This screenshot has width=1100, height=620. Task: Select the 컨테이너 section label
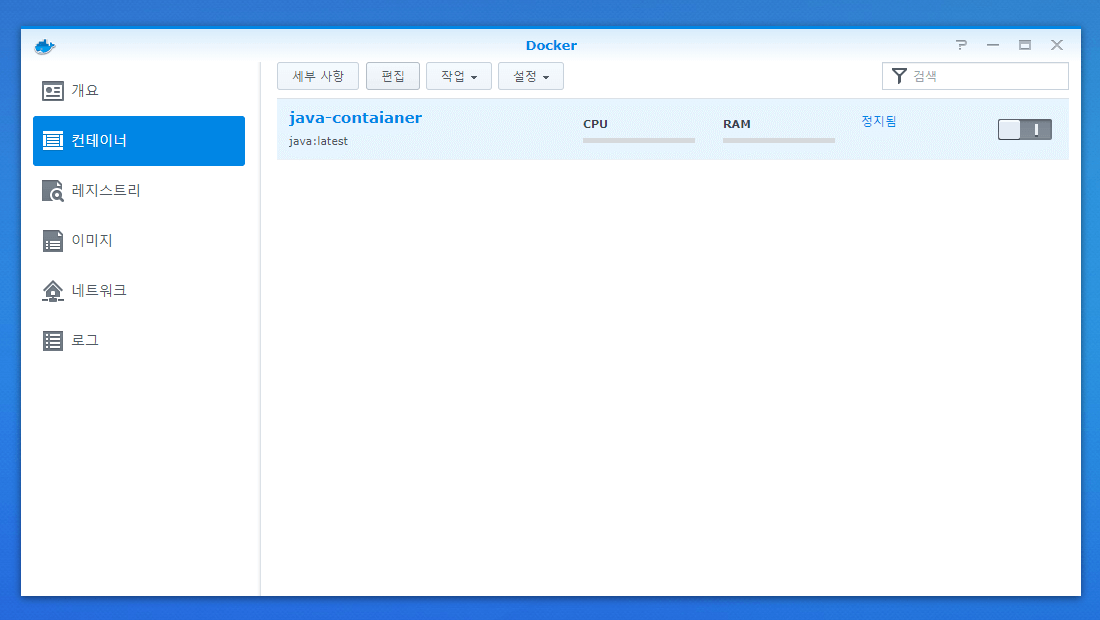(99, 140)
